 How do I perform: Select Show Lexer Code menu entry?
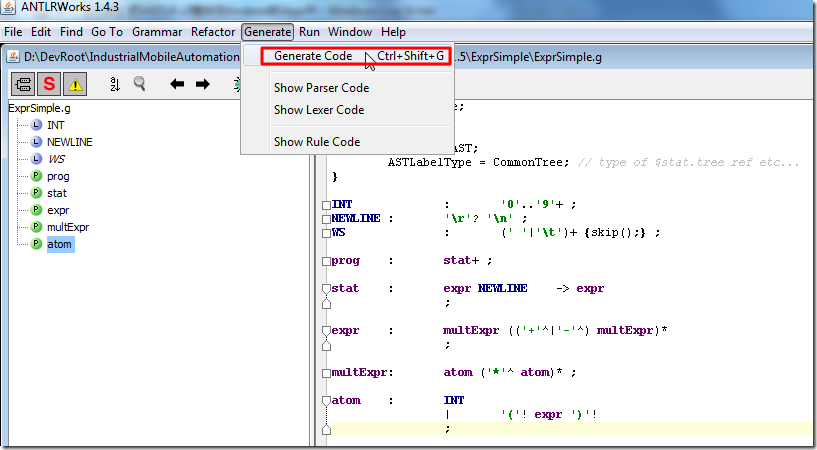click(319, 110)
